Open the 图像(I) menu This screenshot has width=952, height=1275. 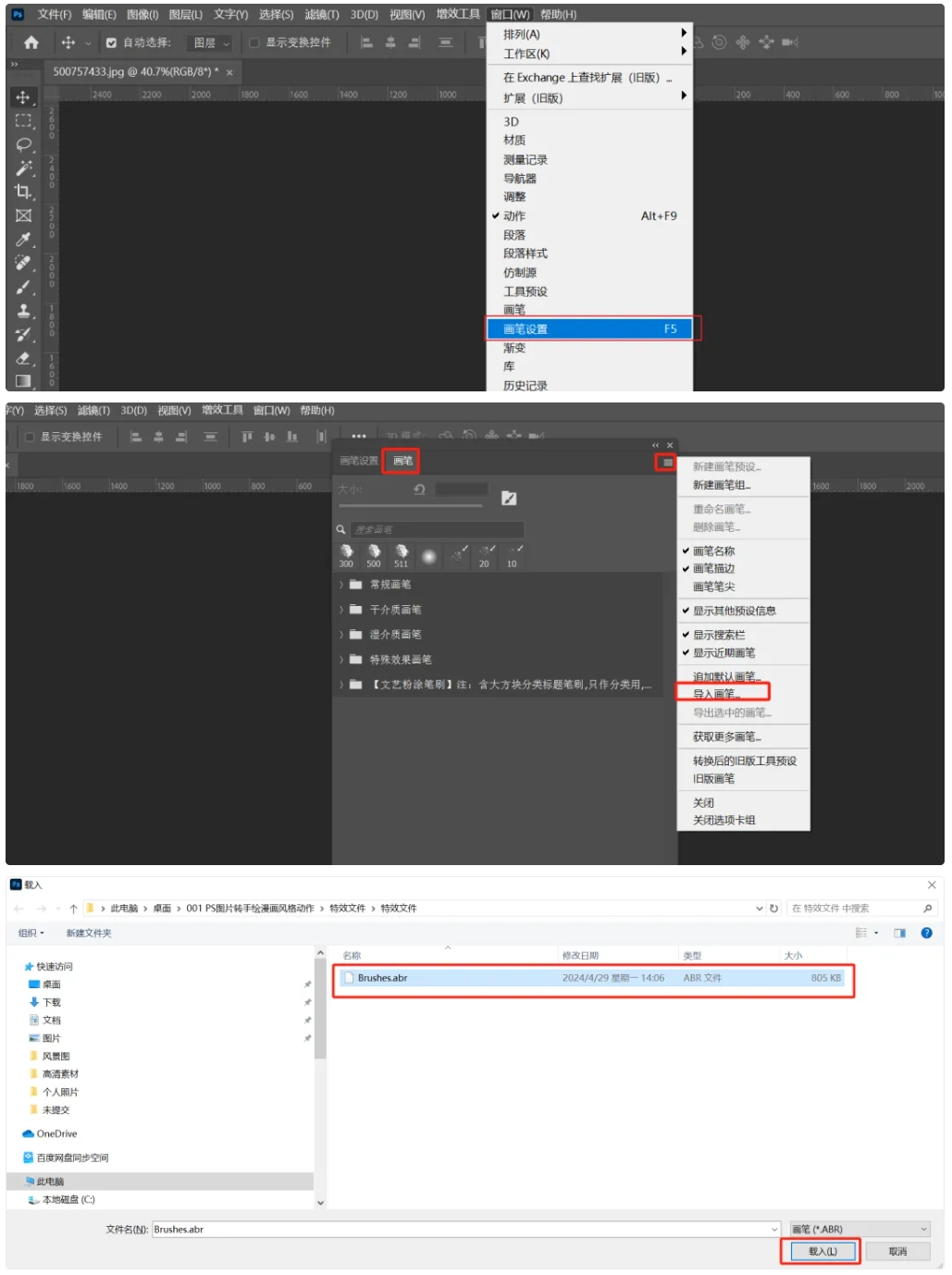(x=142, y=15)
